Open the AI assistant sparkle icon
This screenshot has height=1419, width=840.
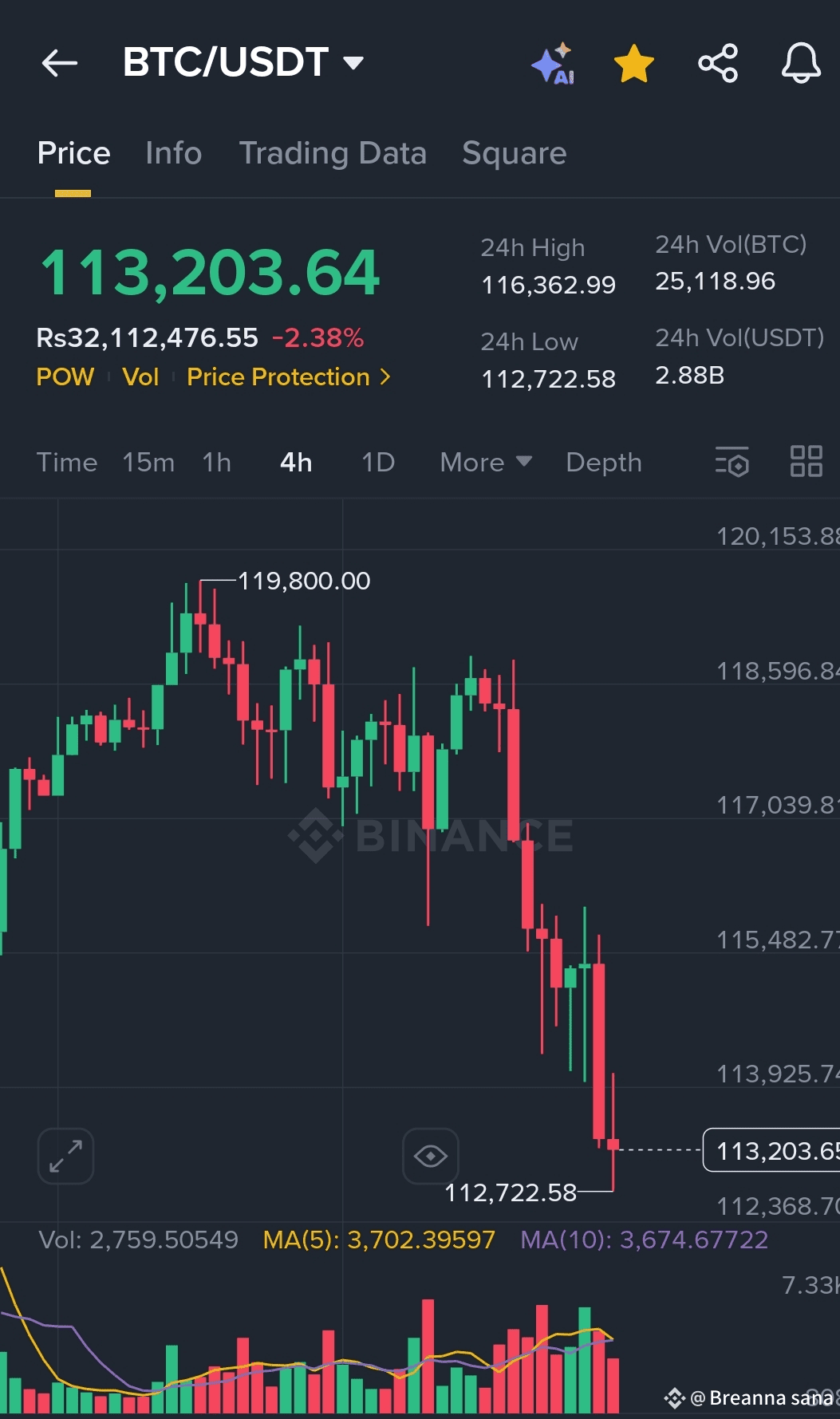pos(554,64)
